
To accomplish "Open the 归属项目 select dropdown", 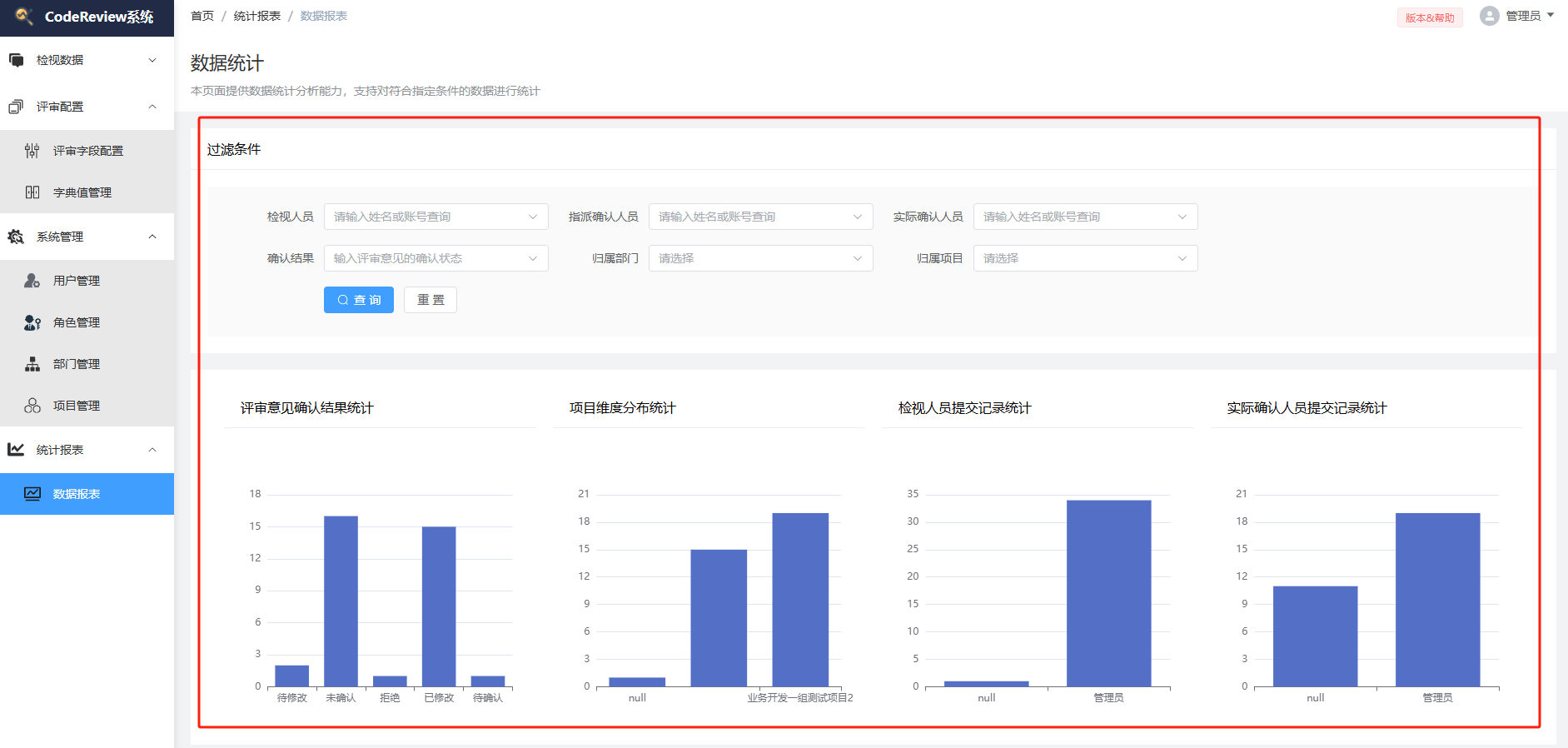I will point(1085,258).
